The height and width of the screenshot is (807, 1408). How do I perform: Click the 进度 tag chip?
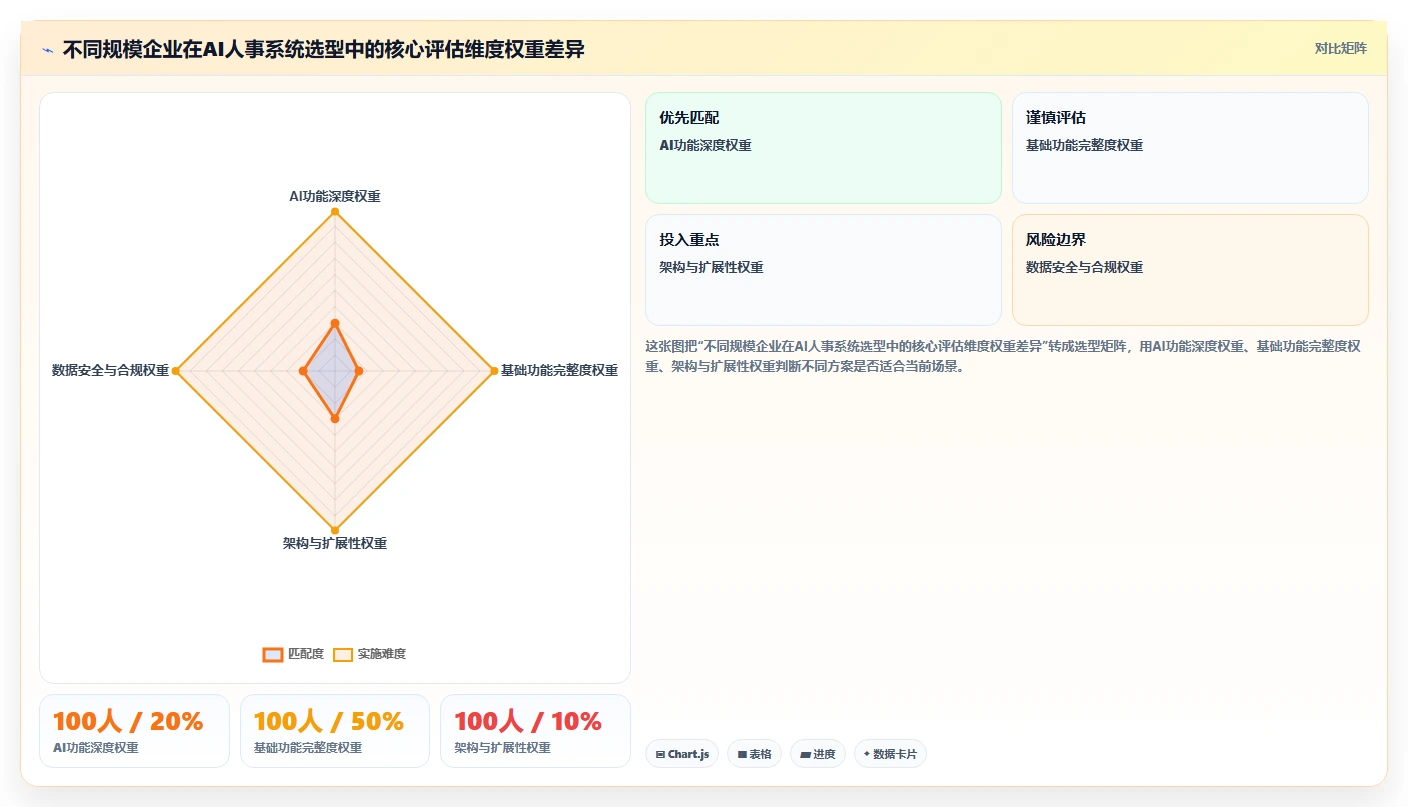pyautogui.click(x=818, y=754)
